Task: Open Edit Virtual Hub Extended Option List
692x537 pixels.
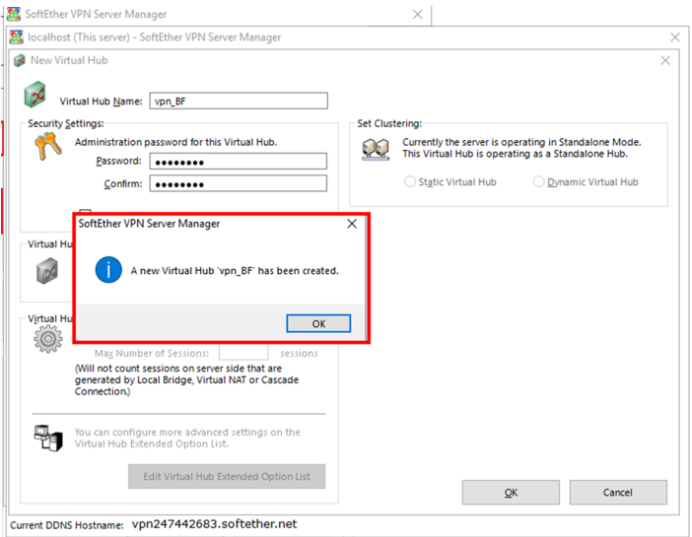Action: click(x=226, y=476)
